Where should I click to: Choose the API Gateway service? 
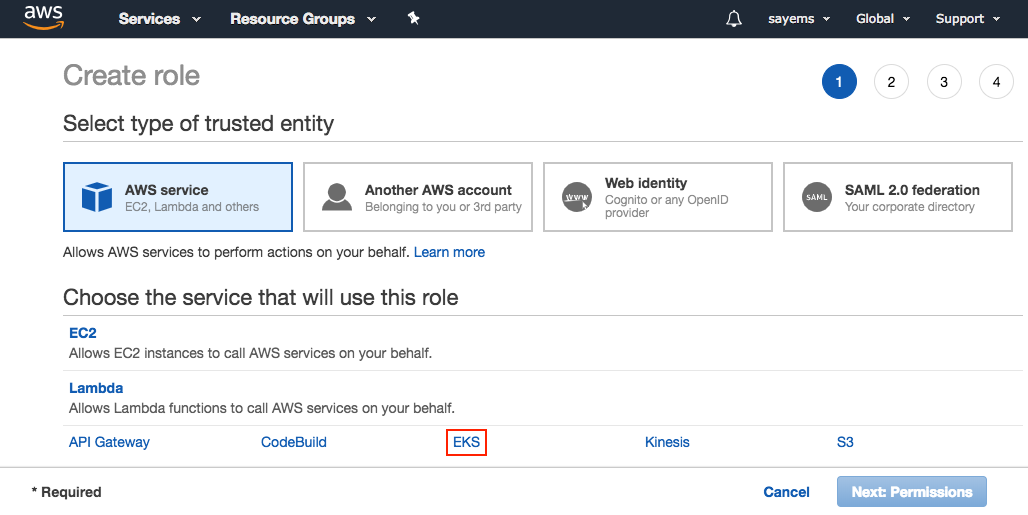coord(109,442)
